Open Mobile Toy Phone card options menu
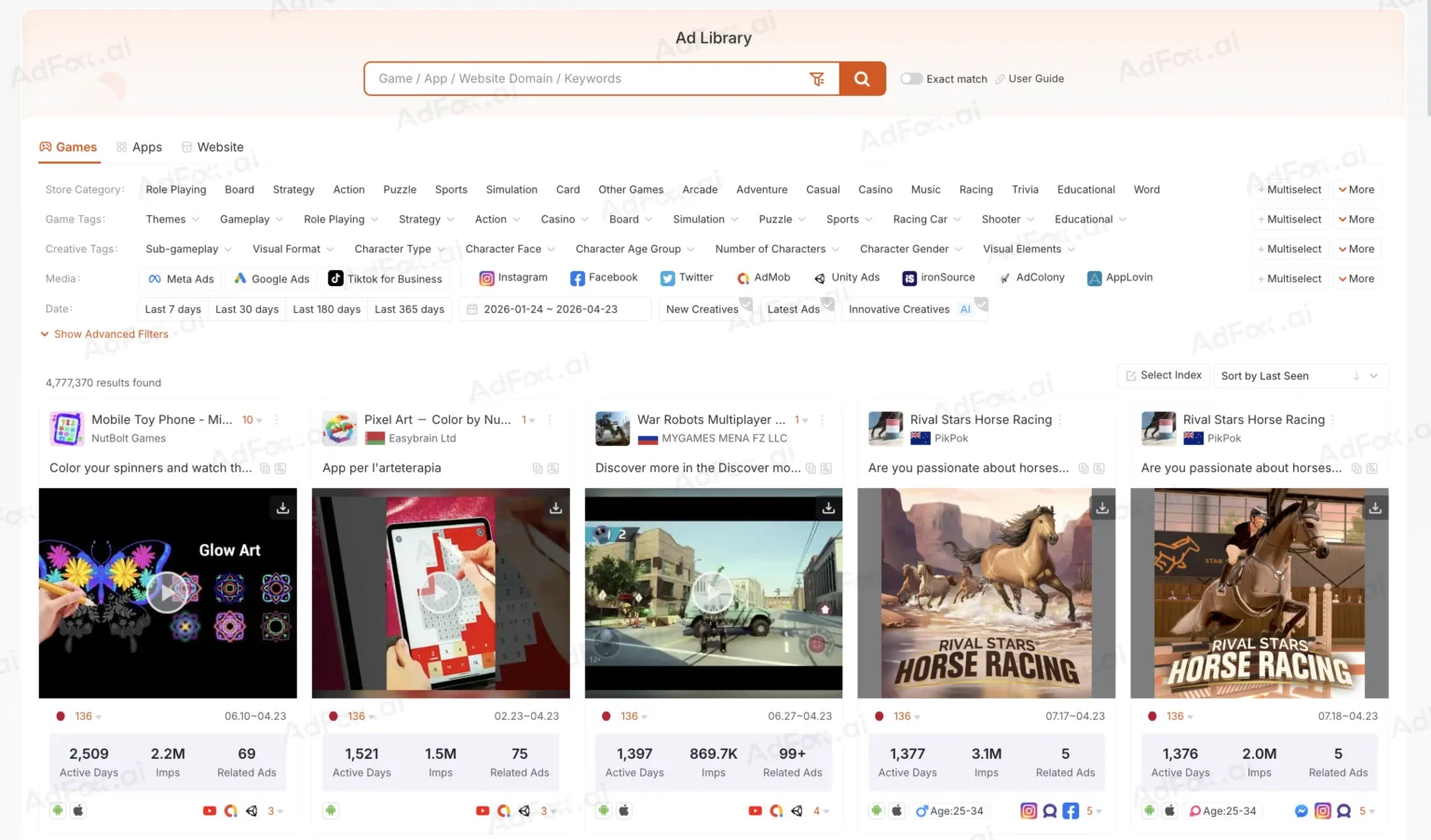1431x840 pixels. tap(277, 420)
